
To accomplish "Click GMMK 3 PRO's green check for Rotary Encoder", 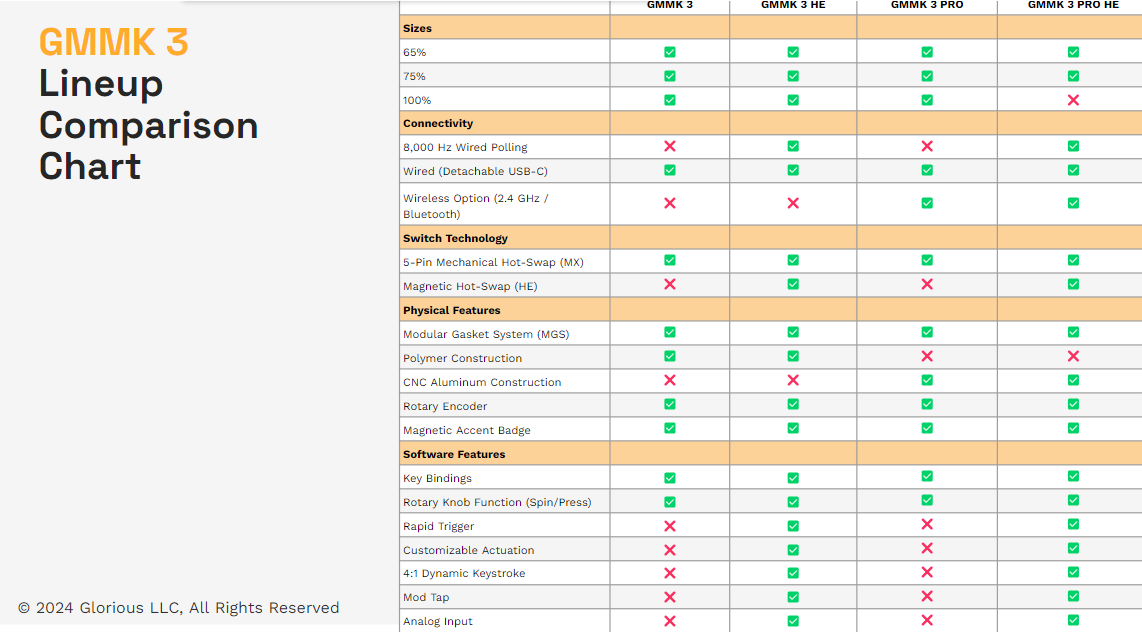I will (927, 404).
